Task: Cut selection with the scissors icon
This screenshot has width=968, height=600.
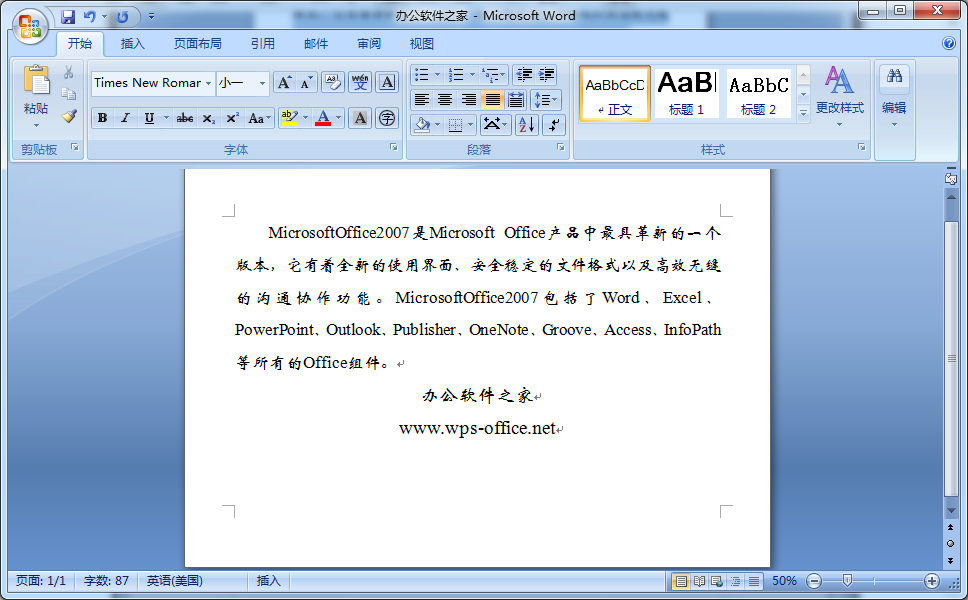Action: pos(69,73)
